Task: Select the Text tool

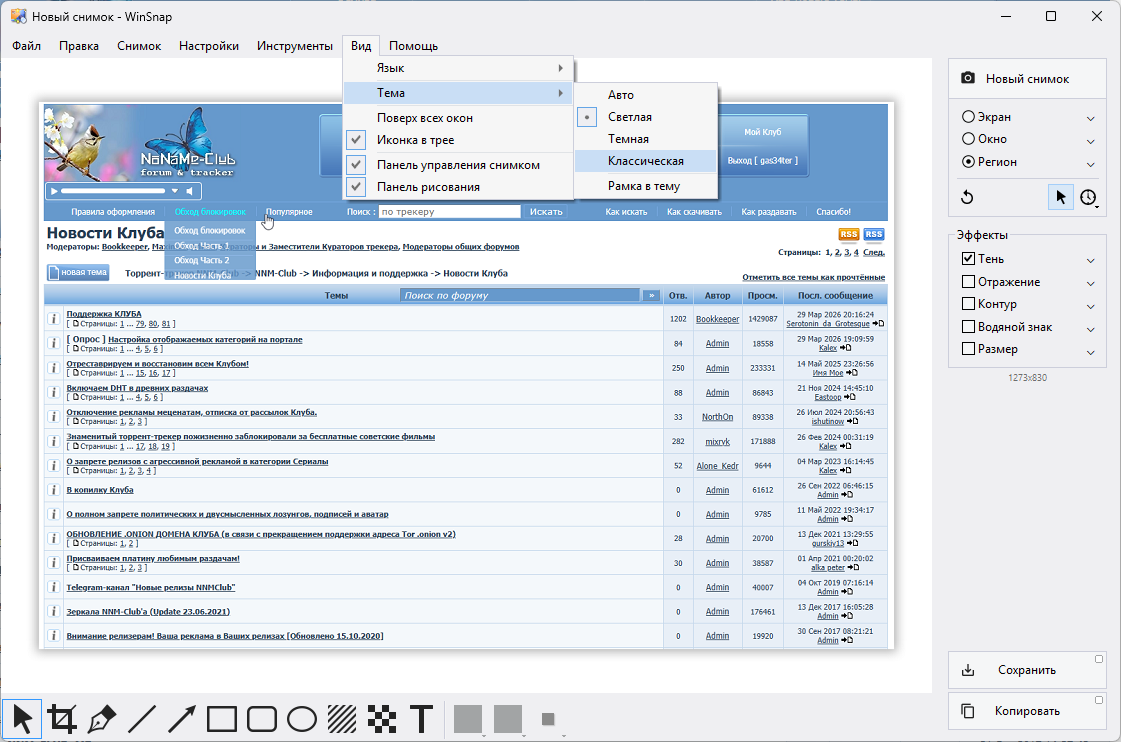Action: point(422,719)
